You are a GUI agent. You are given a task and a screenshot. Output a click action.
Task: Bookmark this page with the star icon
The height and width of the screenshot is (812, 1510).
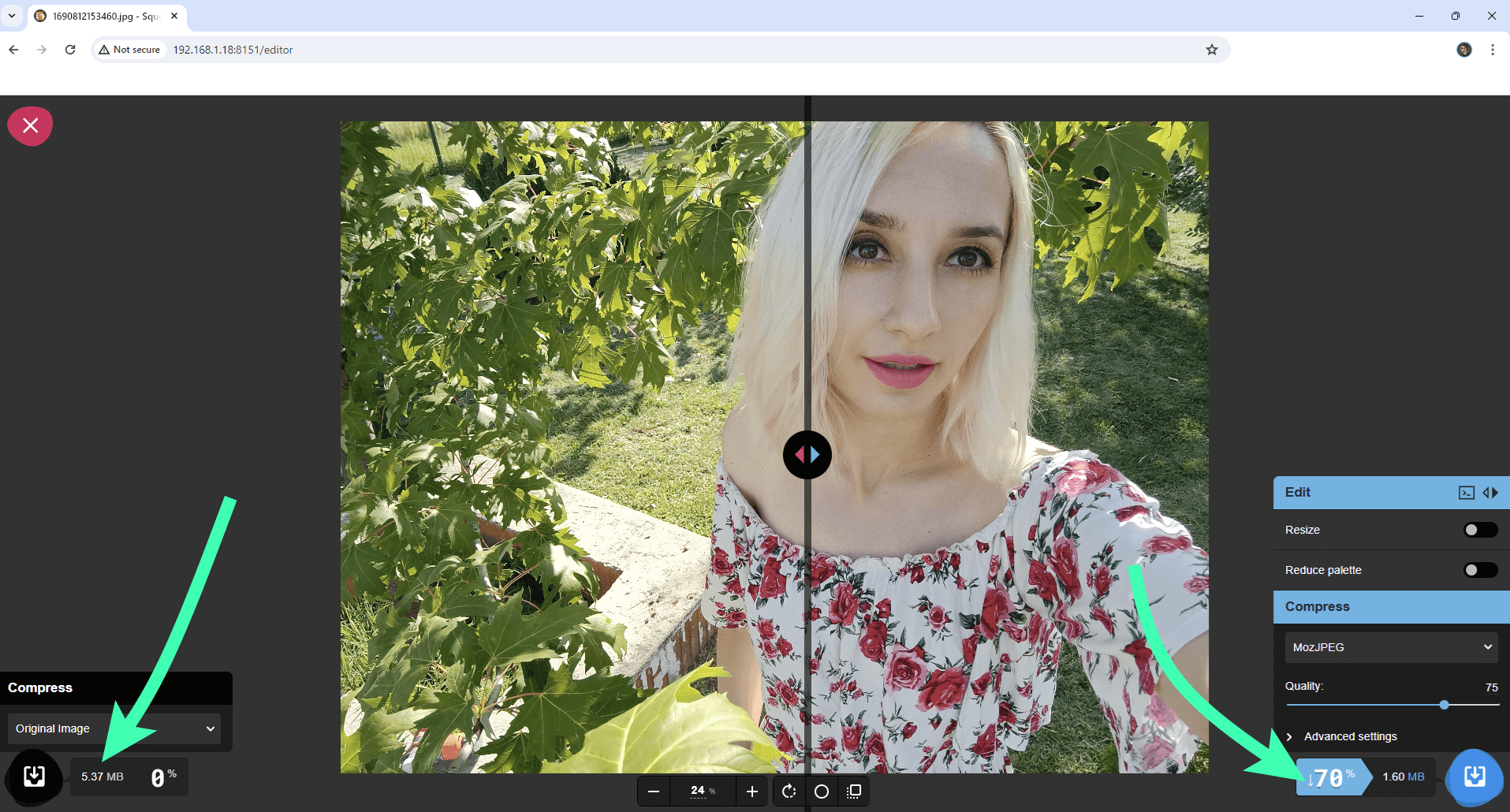(1211, 50)
